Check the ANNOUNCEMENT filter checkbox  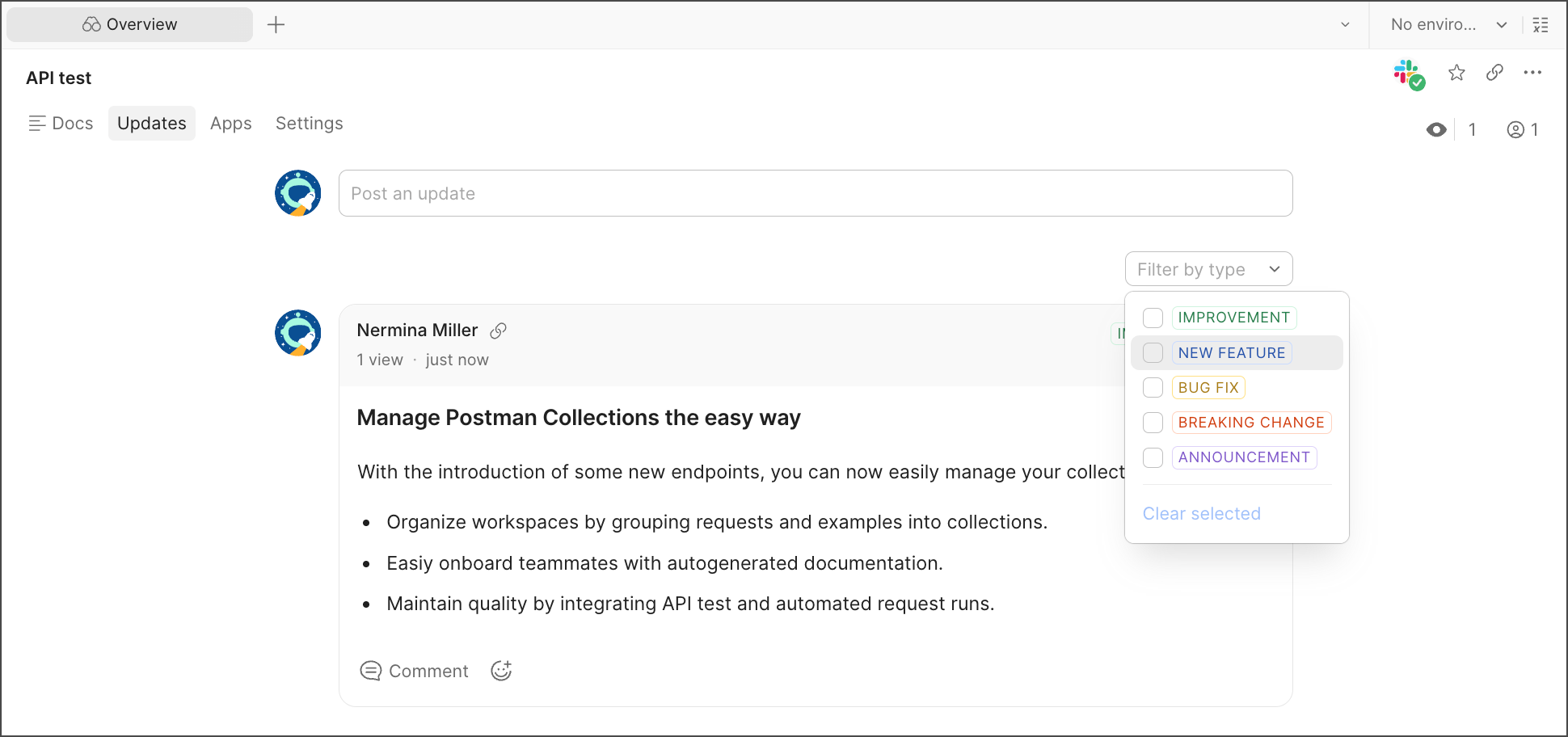pos(1153,457)
